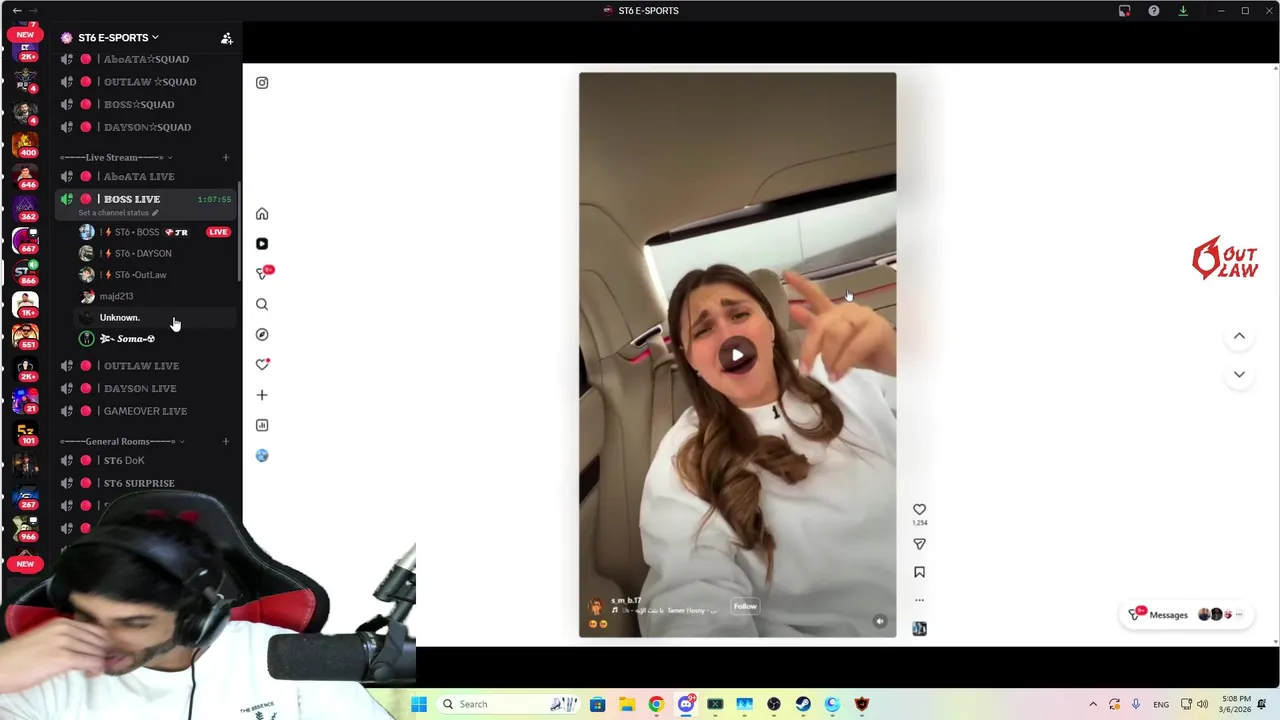
Task: Open the floating Messages button
Action: coord(1186,615)
